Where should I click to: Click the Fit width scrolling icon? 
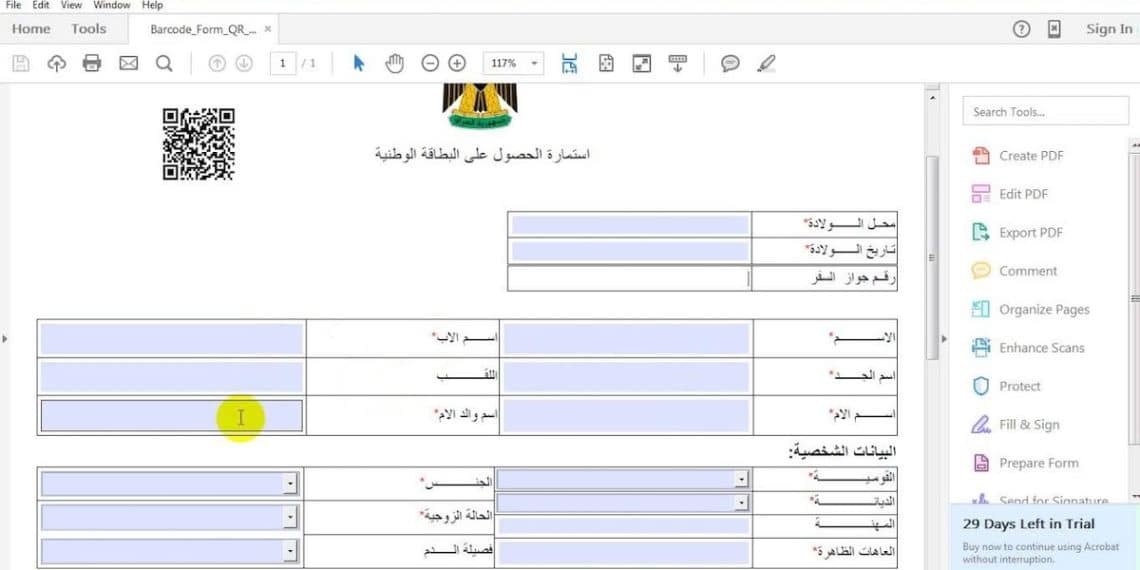pos(569,63)
